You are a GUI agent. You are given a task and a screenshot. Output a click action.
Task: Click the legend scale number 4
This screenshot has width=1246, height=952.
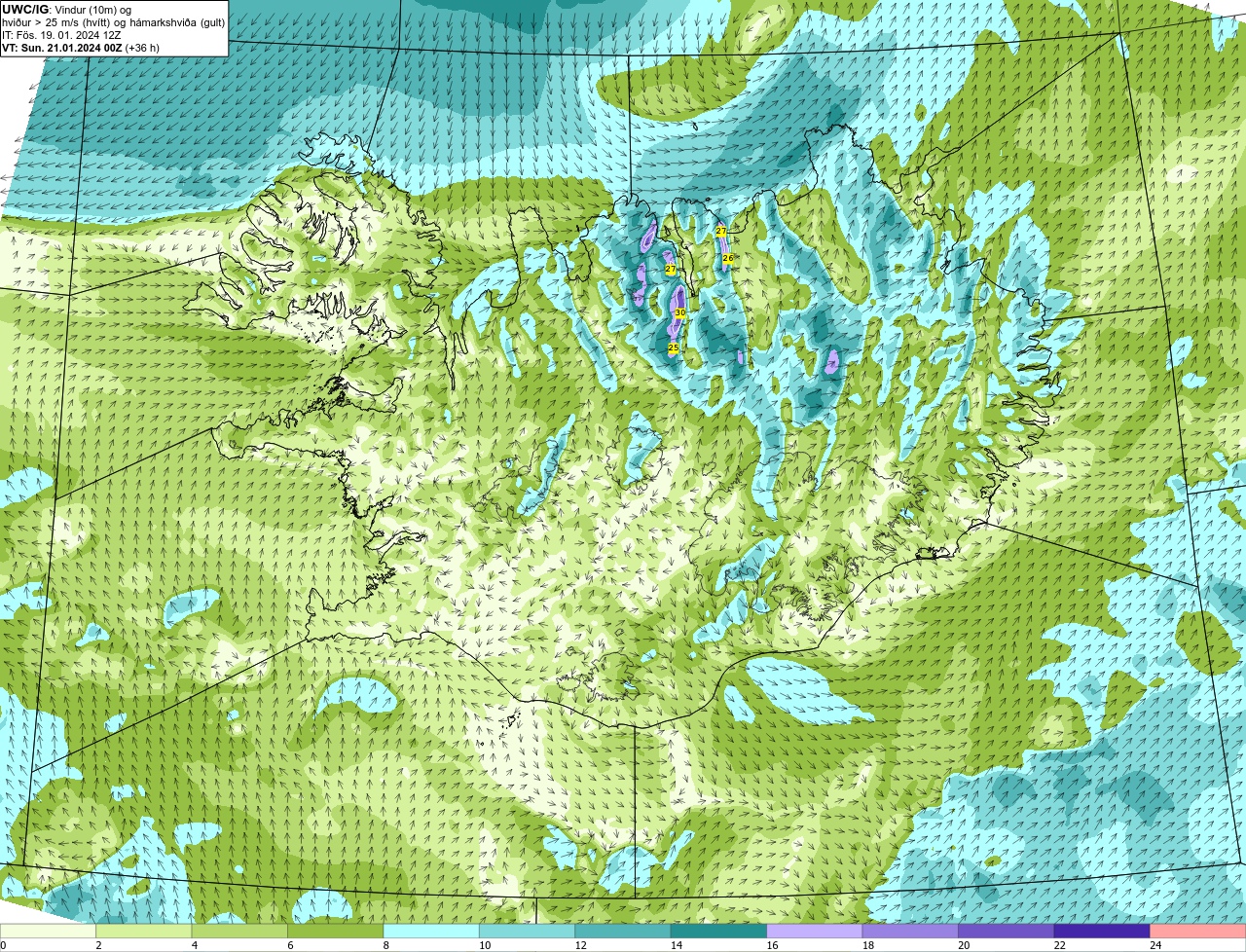coord(194,945)
